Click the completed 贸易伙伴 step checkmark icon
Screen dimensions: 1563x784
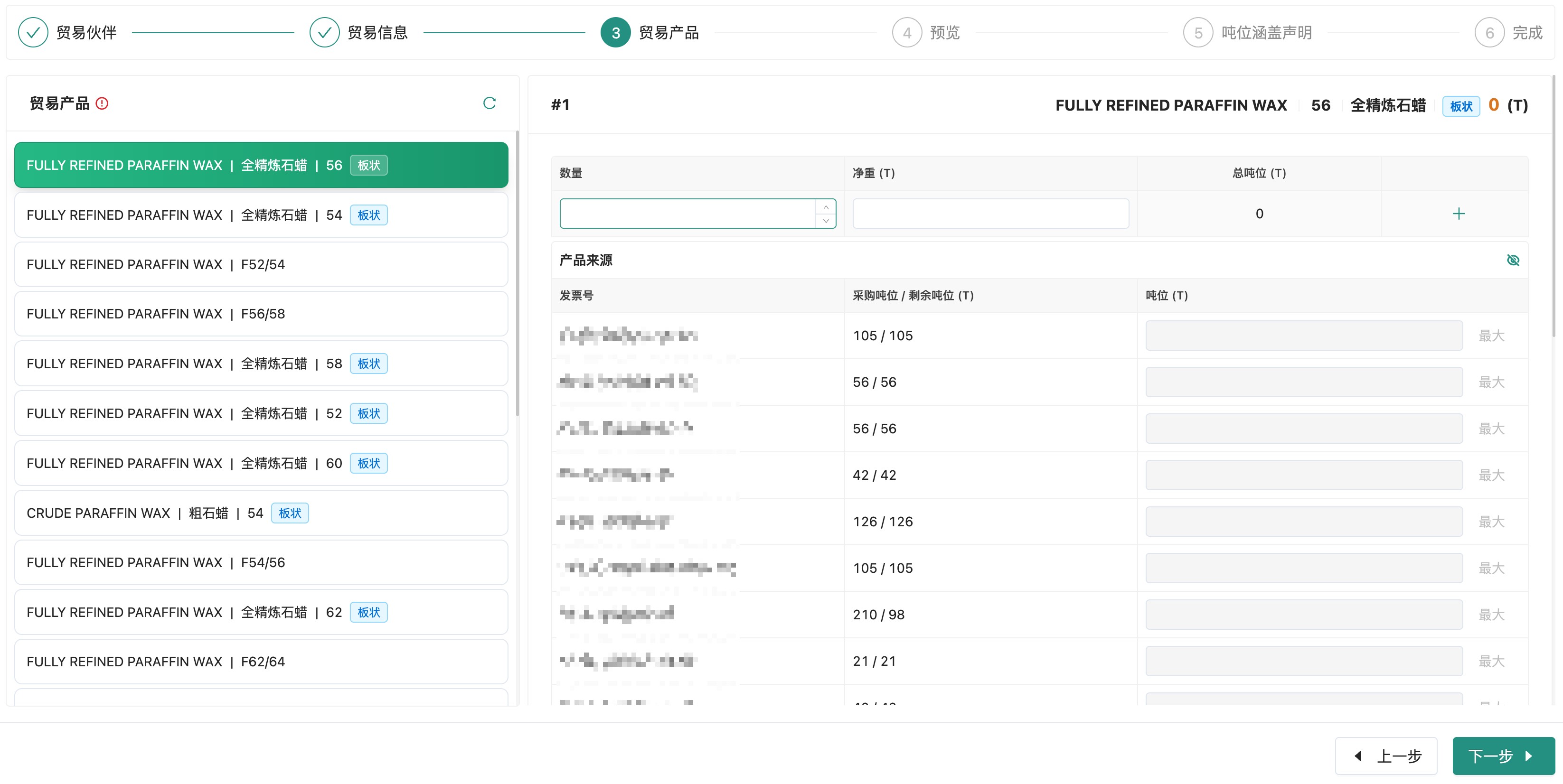(33, 33)
